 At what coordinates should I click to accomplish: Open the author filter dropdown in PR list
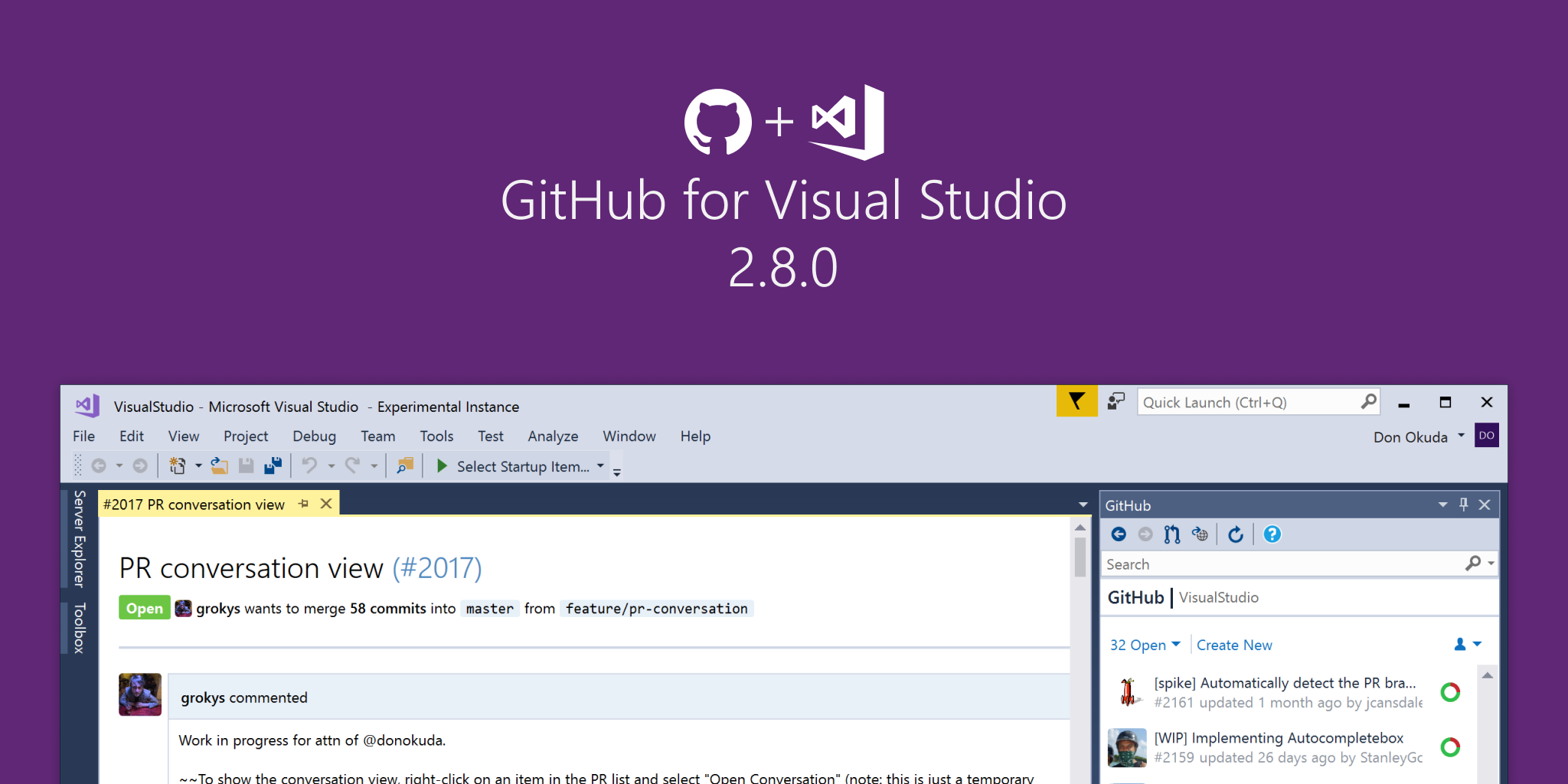tap(1468, 645)
